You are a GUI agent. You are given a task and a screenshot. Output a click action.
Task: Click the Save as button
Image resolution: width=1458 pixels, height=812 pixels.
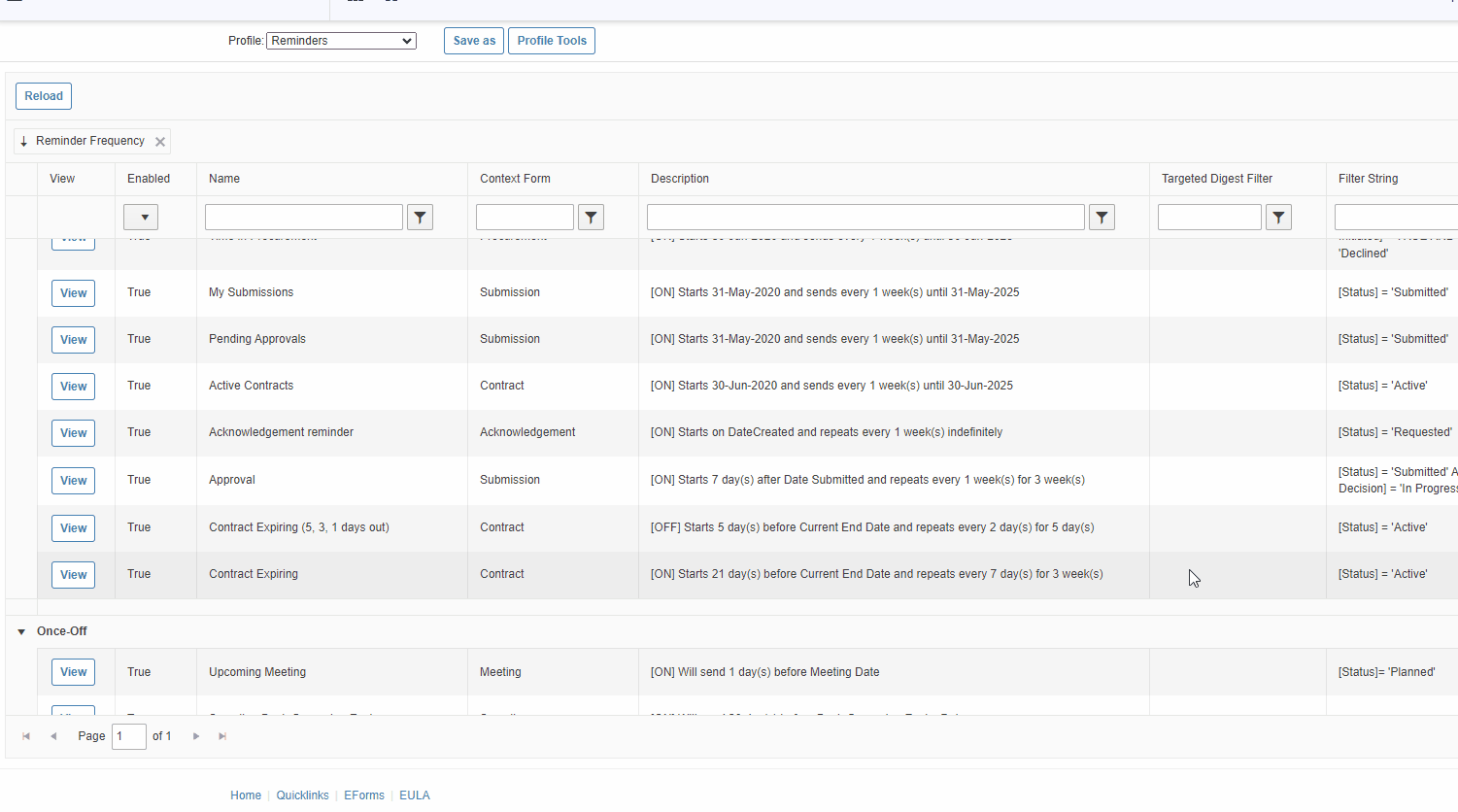(474, 41)
